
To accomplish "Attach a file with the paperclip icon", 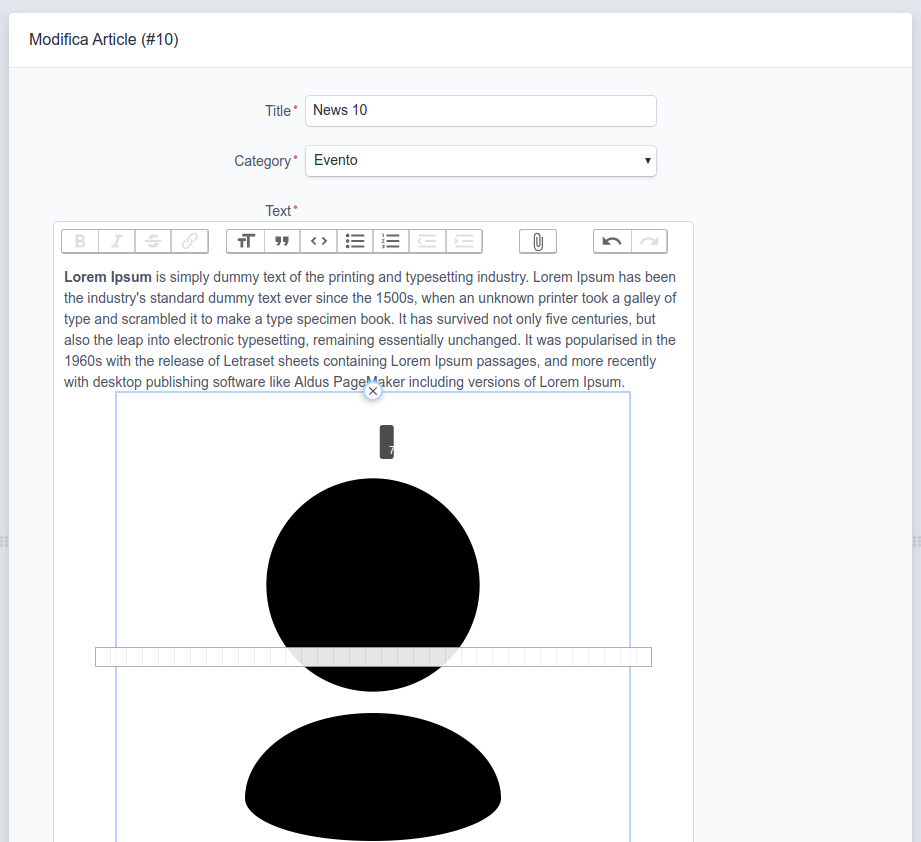I will click(x=537, y=240).
